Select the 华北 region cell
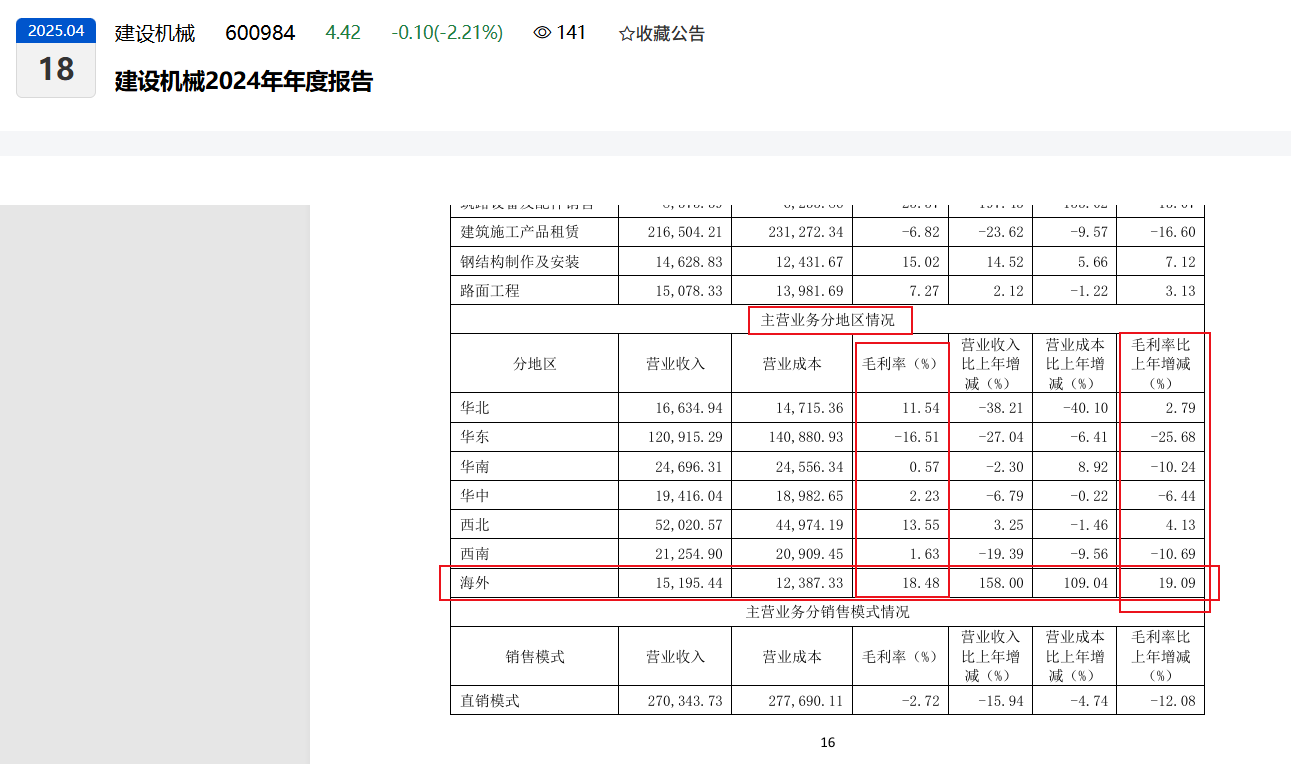The width and height of the screenshot is (1291, 764). pos(475,408)
